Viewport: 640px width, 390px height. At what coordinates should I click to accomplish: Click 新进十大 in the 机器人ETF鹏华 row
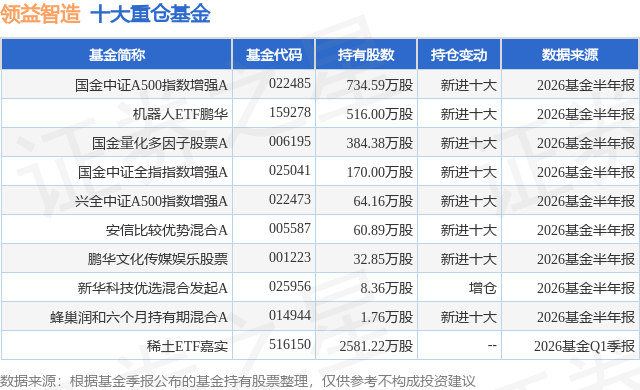coord(469,114)
